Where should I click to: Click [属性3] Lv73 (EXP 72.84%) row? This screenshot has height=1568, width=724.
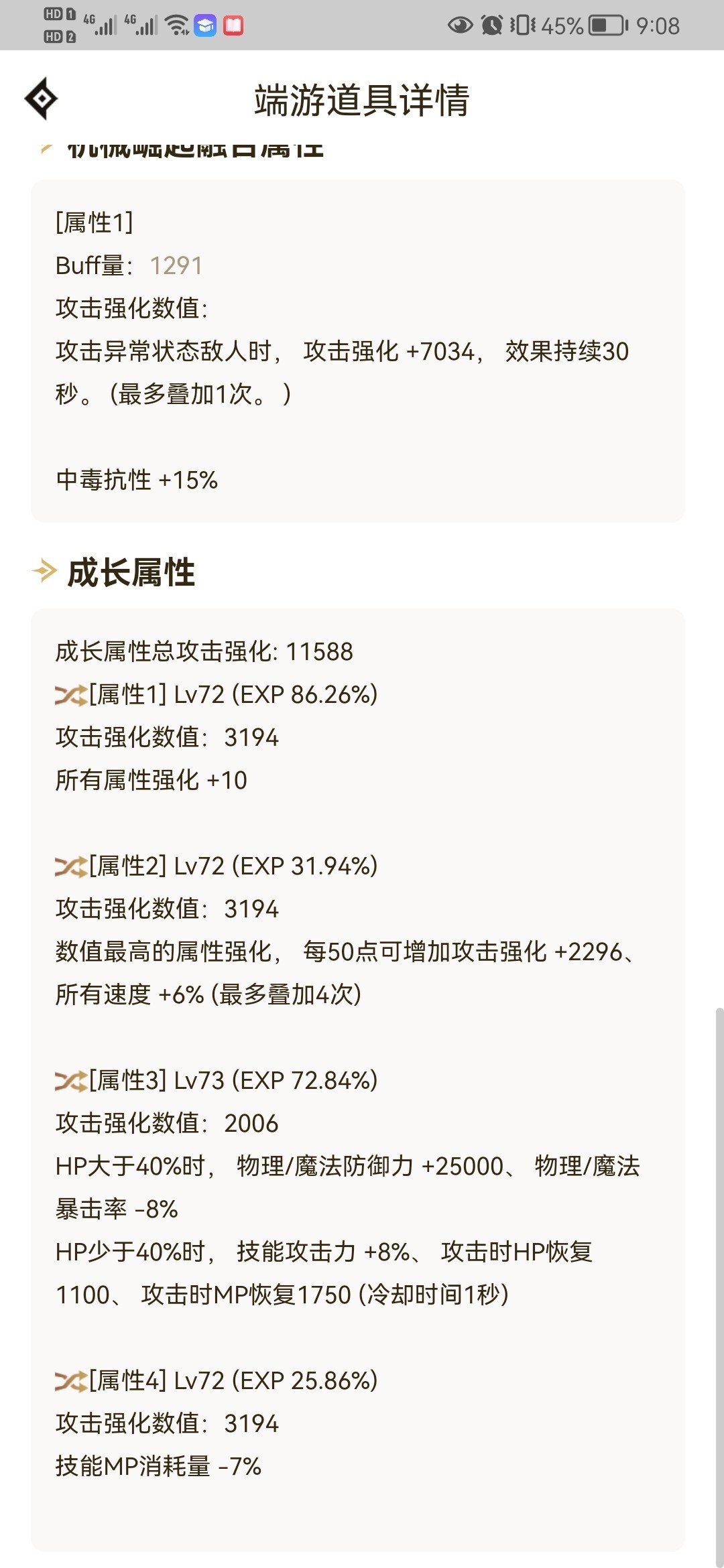tap(217, 1080)
